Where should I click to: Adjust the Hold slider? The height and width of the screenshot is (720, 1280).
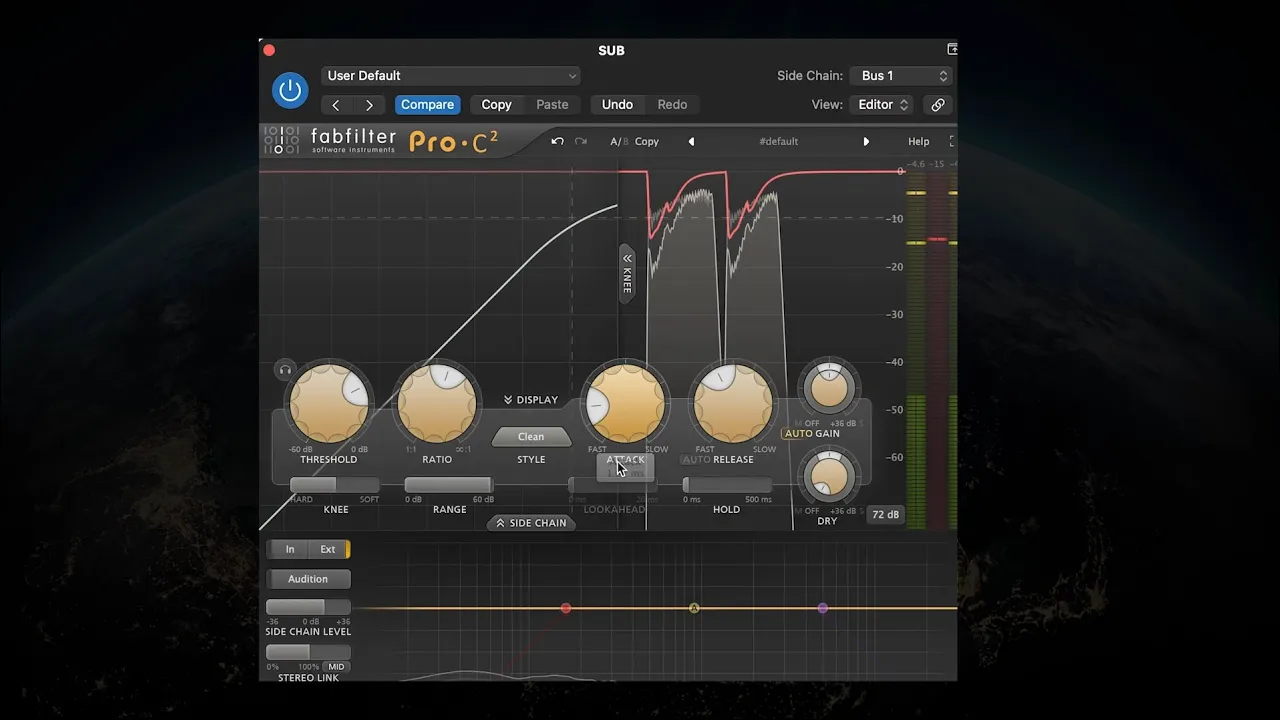727,485
